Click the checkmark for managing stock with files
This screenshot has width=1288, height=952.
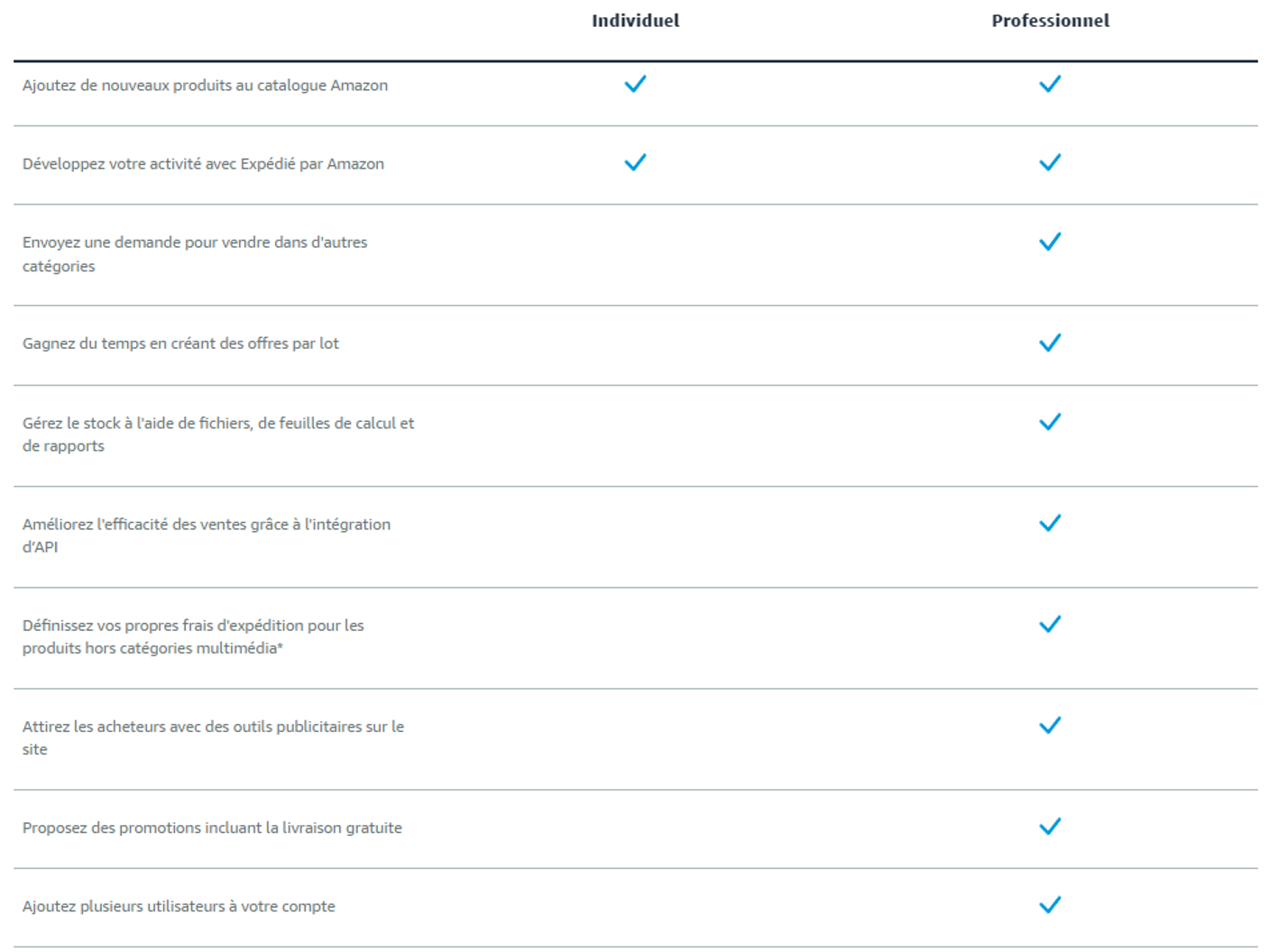click(1050, 422)
